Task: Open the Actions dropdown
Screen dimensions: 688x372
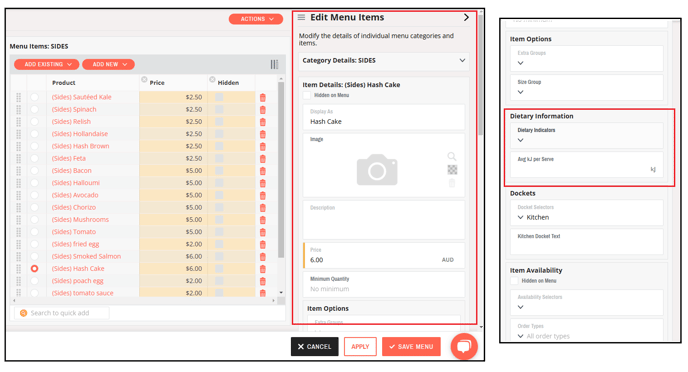Action: point(256,19)
